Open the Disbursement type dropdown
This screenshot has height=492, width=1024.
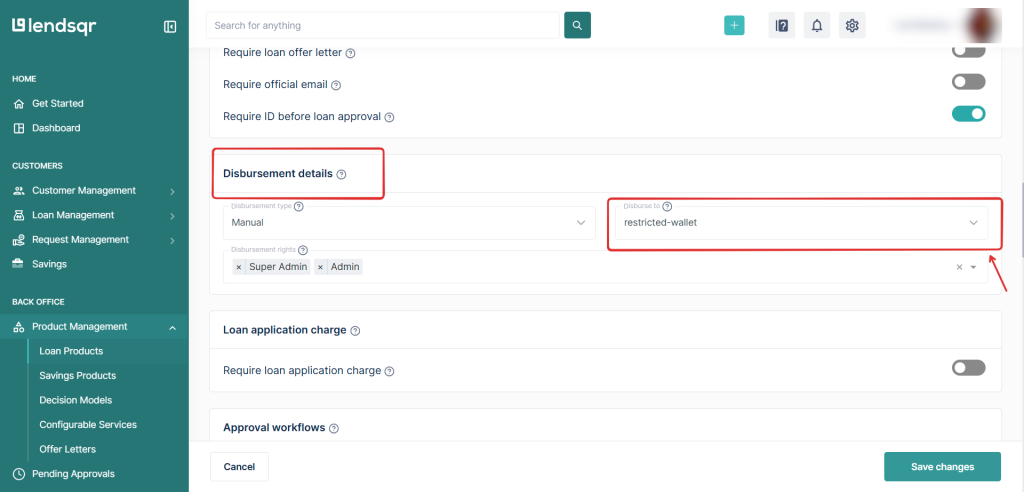click(x=409, y=222)
